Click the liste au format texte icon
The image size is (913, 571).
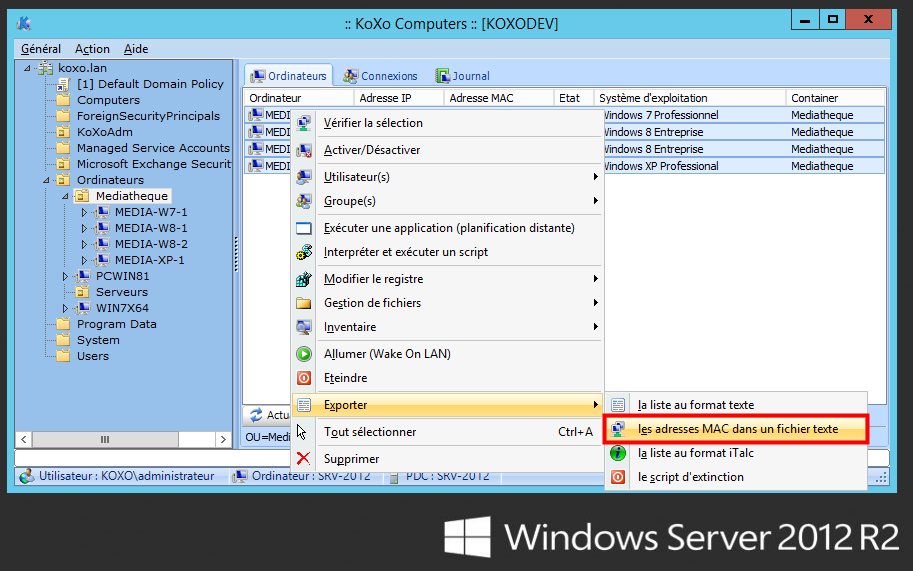pos(618,405)
